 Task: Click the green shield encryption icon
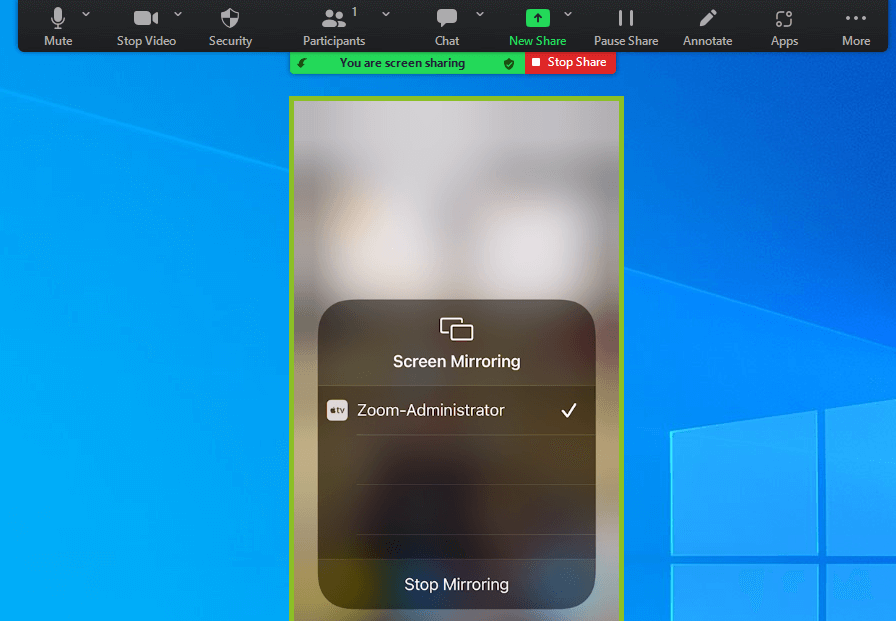pos(509,63)
